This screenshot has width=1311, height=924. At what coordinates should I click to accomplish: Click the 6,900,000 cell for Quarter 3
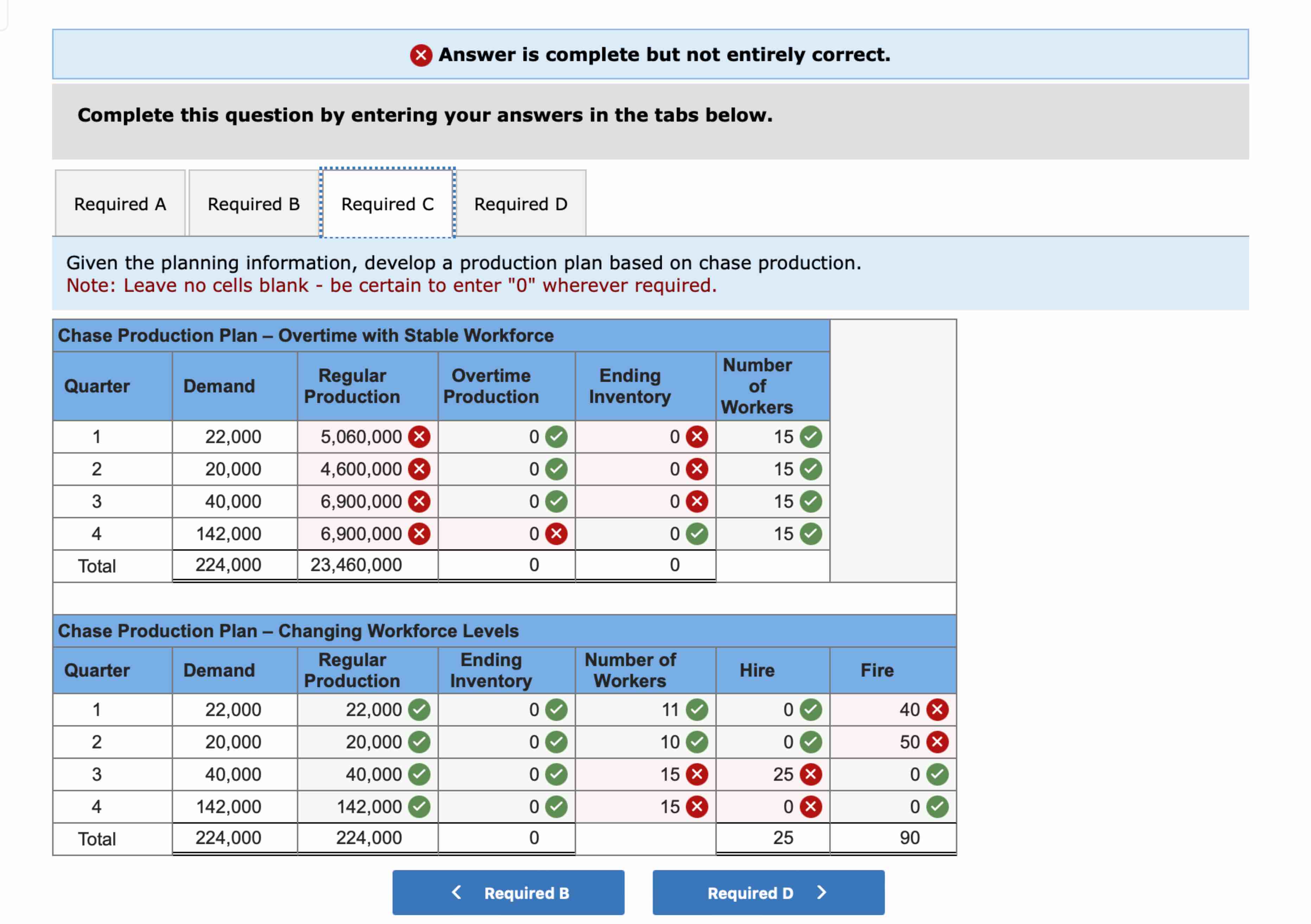tap(360, 502)
